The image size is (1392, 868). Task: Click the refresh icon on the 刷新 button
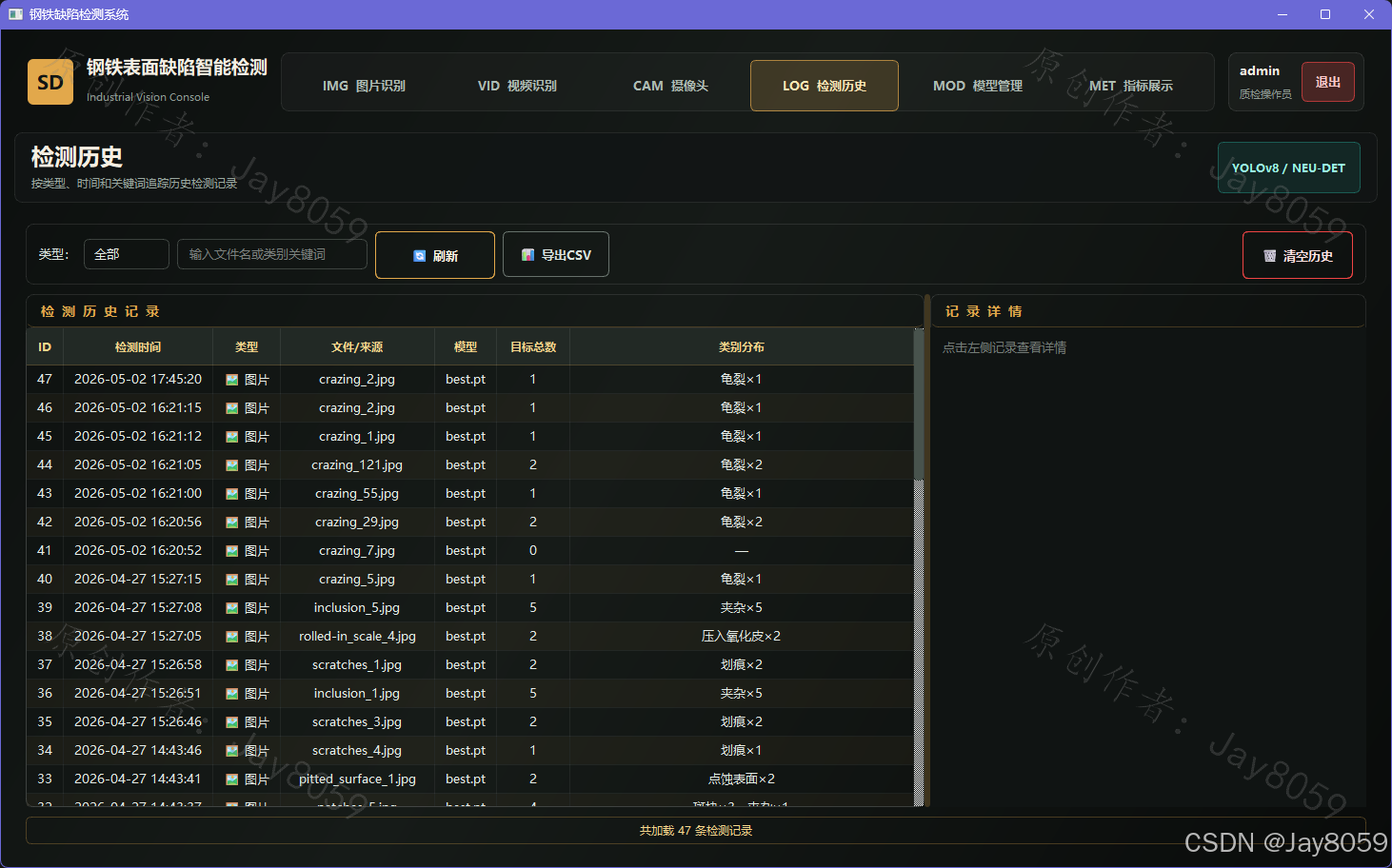[420, 256]
